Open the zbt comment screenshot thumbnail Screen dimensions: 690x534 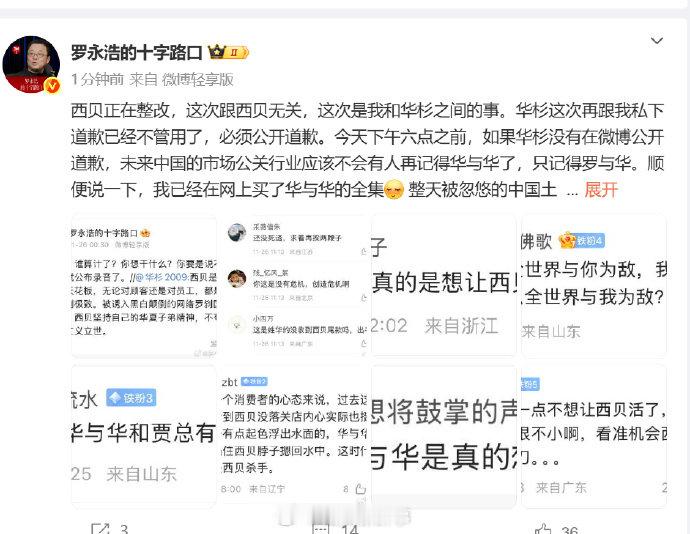pyautogui.click(x=294, y=436)
